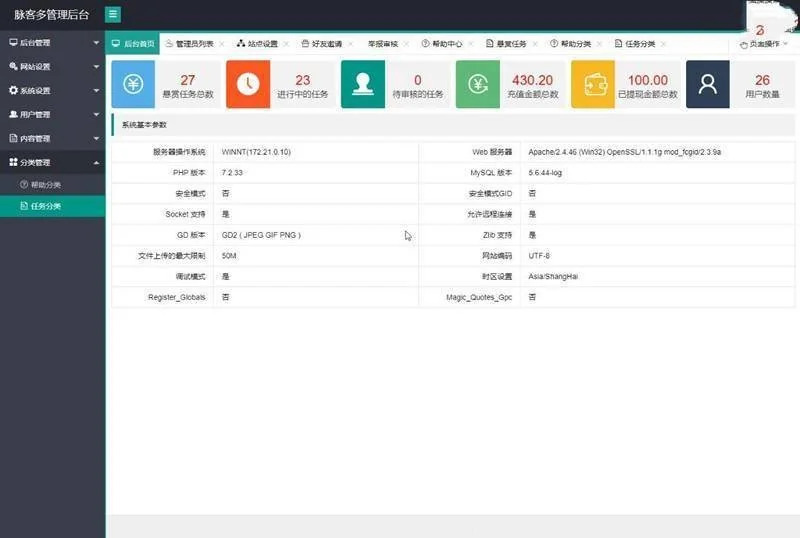Expand the 网站设置 sidebar menu
Image resolution: width=800 pixels, height=538 pixels.
click(52, 67)
